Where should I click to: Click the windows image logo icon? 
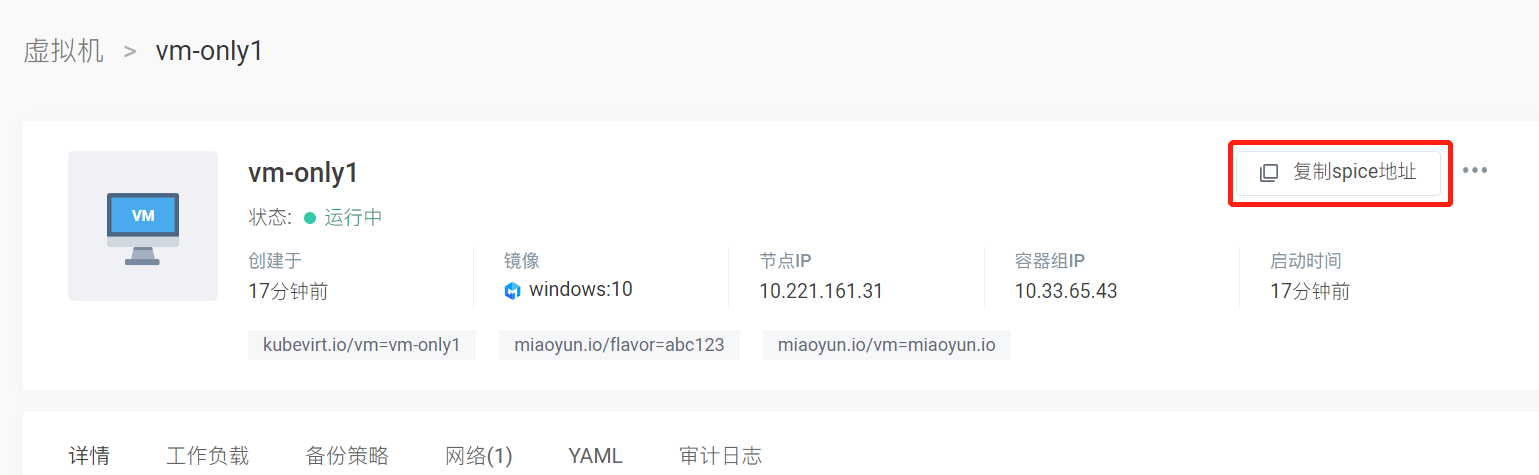[513, 291]
